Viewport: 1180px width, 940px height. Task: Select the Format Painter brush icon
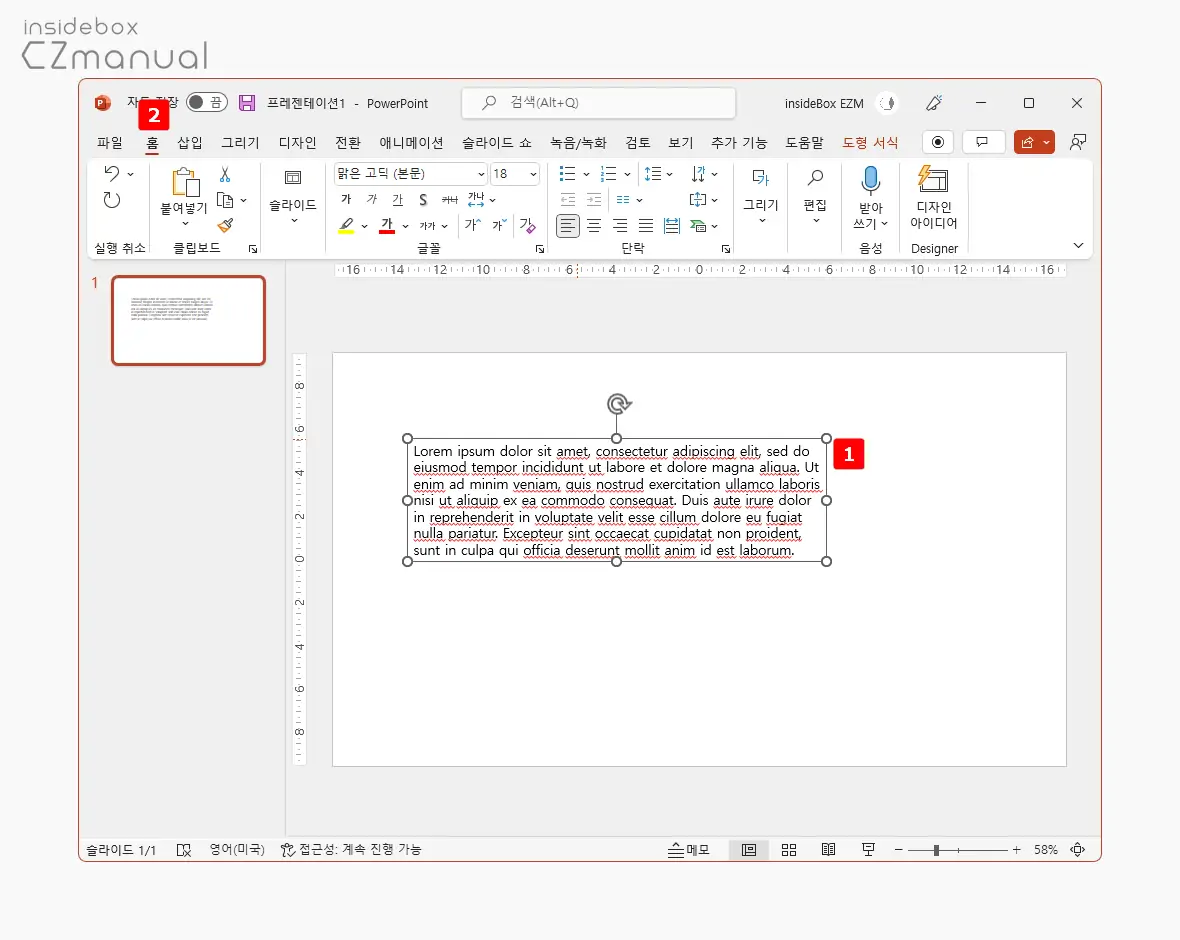(x=225, y=226)
